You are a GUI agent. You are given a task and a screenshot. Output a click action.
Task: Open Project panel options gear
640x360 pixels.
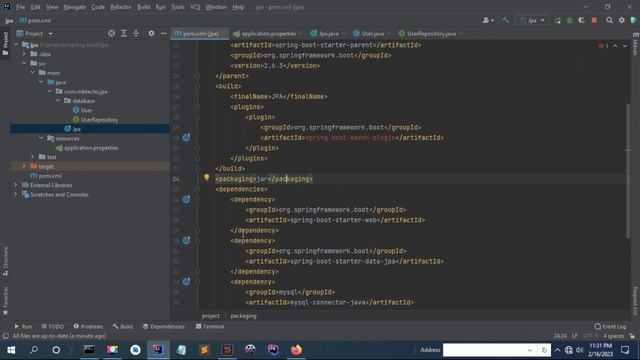click(151, 33)
